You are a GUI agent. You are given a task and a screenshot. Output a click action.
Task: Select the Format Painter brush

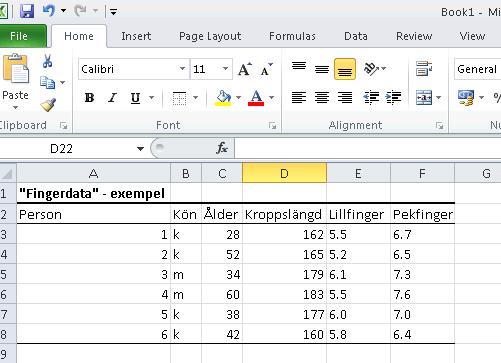tap(48, 105)
